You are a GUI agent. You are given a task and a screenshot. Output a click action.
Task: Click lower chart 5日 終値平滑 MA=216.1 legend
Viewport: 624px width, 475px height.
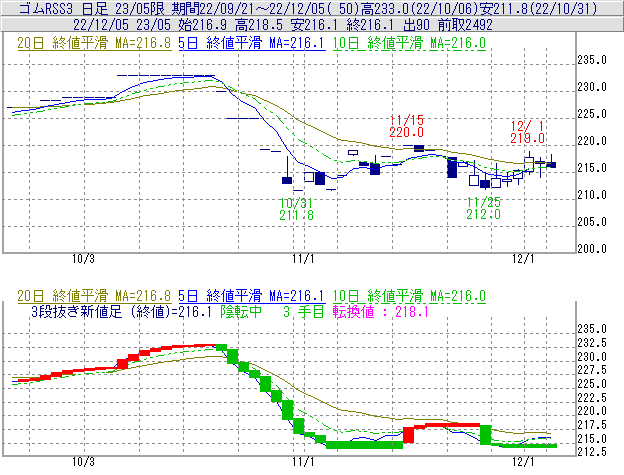(x=252, y=296)
